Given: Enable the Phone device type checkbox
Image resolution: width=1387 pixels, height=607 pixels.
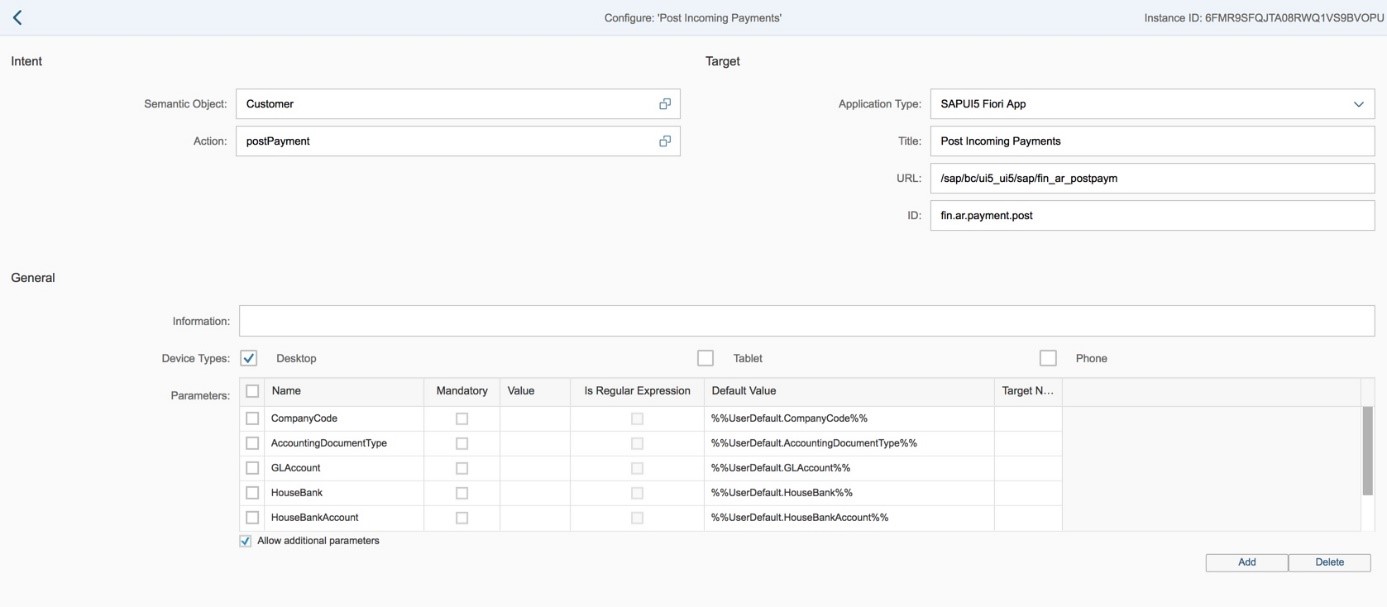Looking at the screenshot, I should (x=1048, y=358).
